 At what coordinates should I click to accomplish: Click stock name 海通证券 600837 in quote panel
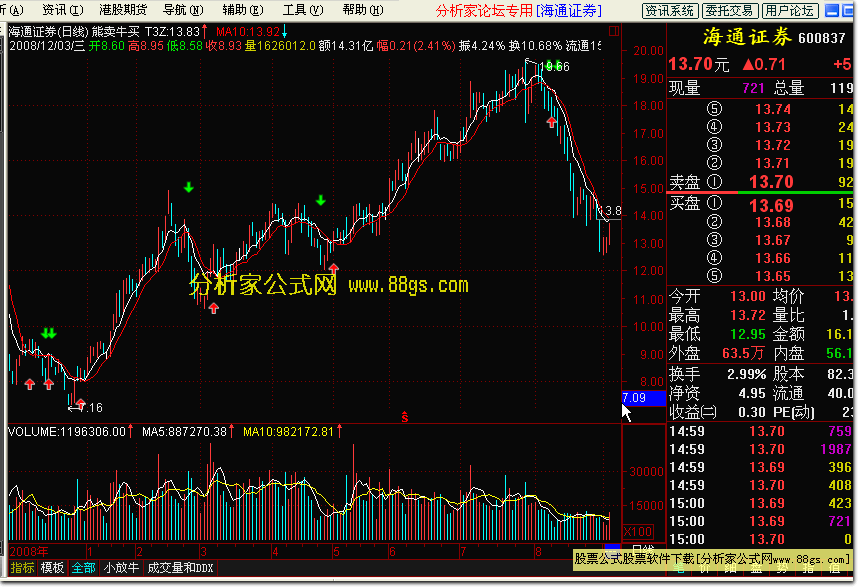774,37
